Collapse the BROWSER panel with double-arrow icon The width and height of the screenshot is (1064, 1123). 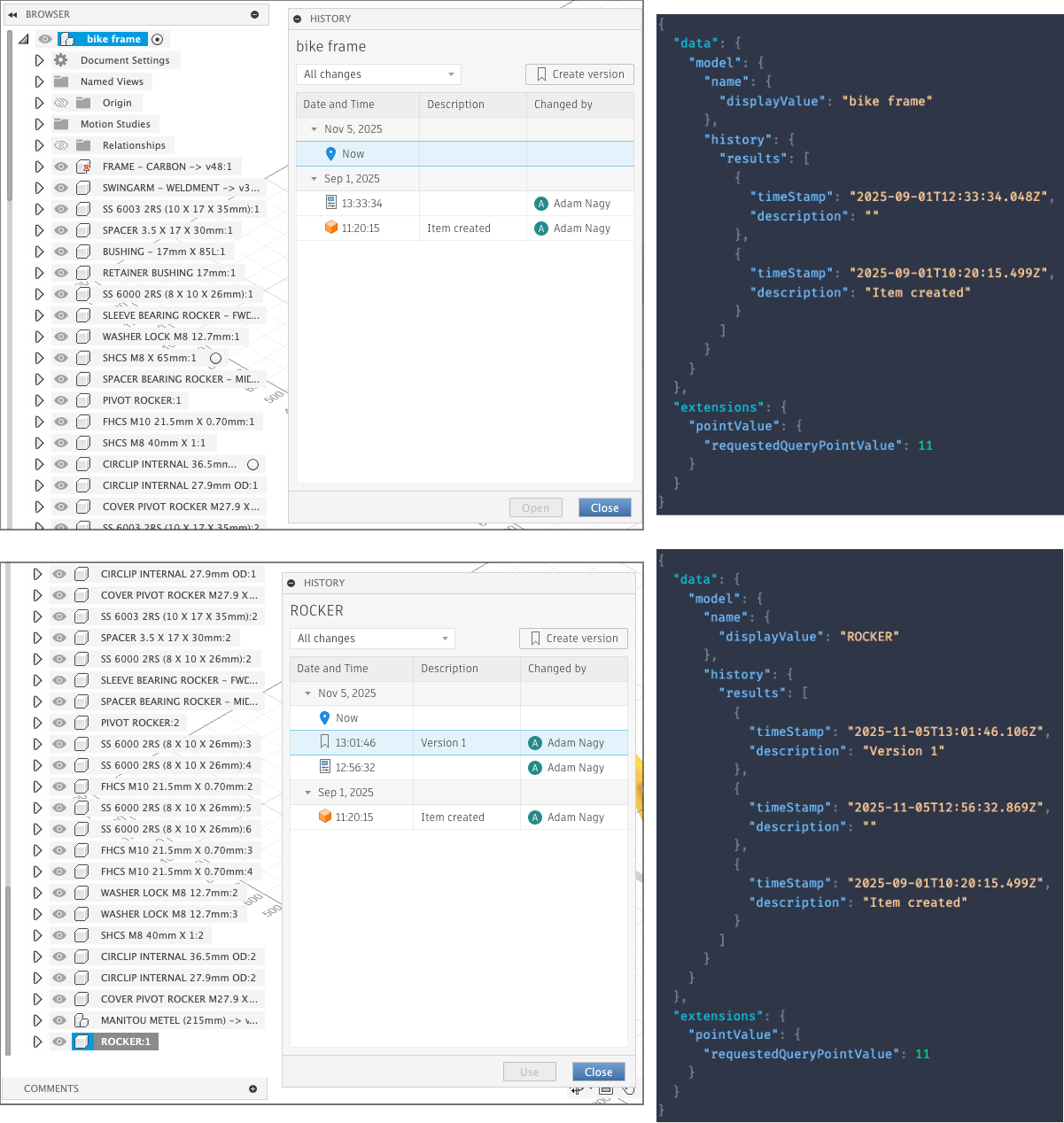tap(12, 14)
